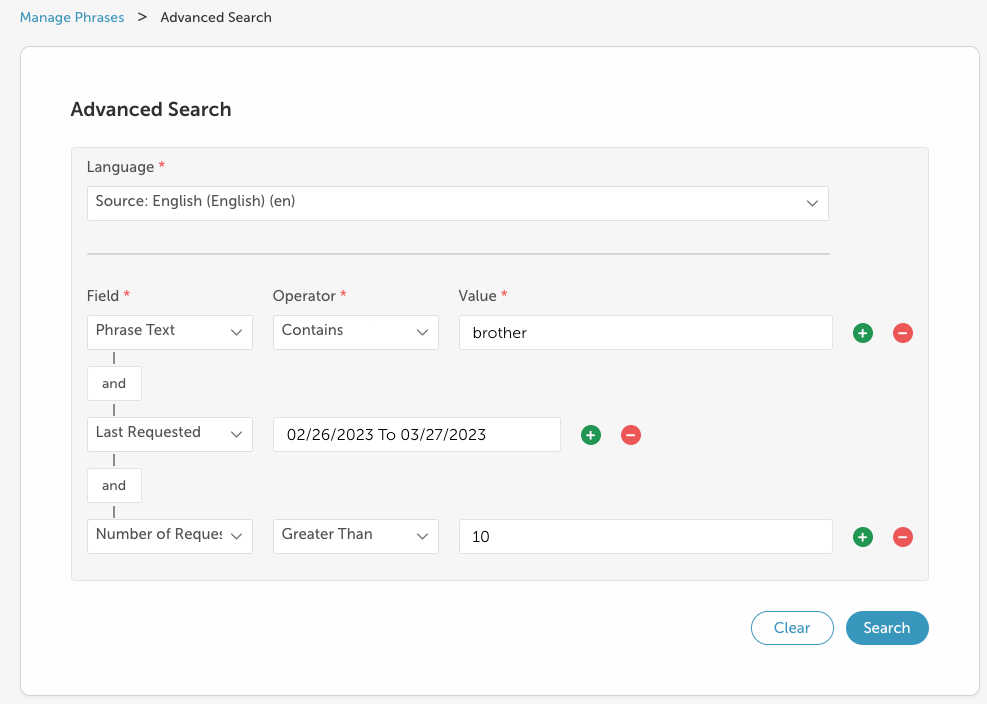Open the Language dropdown
Image resolution: width=987 pixels, height=704 pixels.
458,203
